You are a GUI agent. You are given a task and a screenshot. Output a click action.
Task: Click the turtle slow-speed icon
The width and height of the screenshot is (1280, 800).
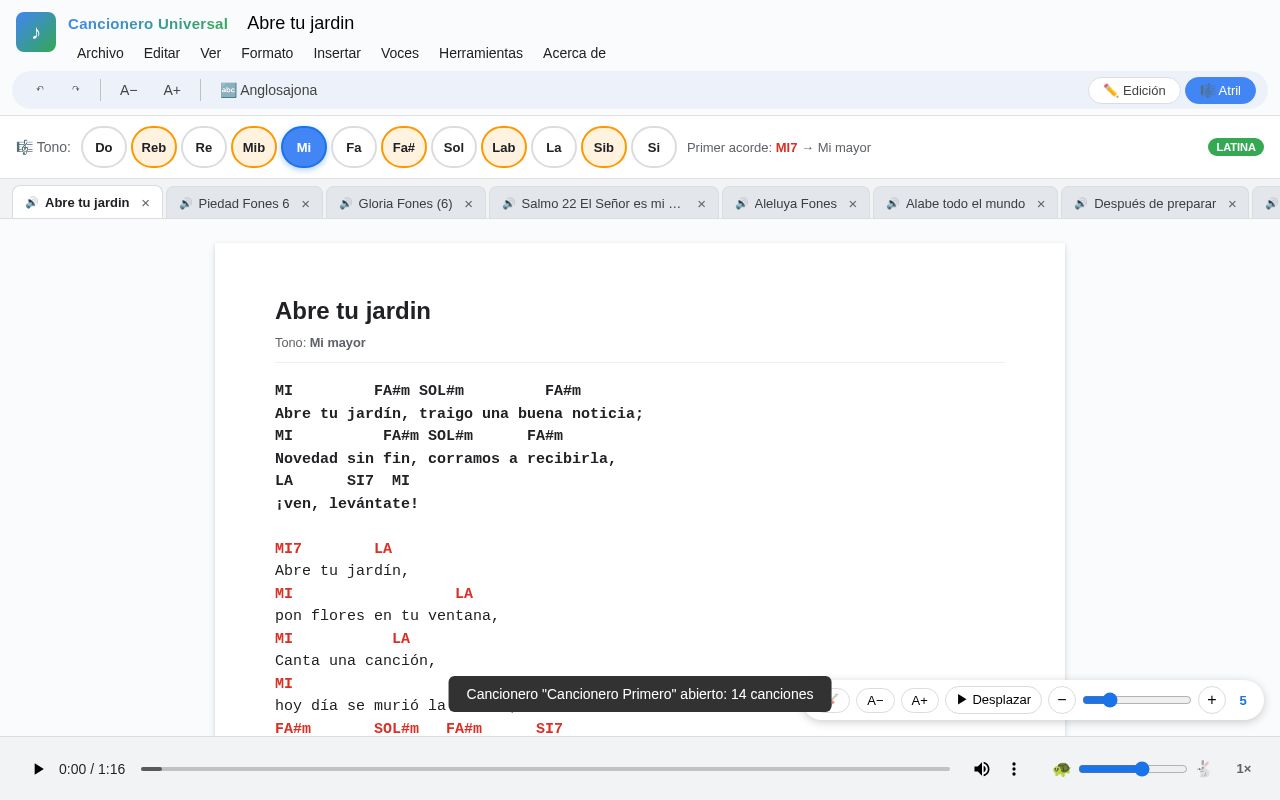(1061, 769)
